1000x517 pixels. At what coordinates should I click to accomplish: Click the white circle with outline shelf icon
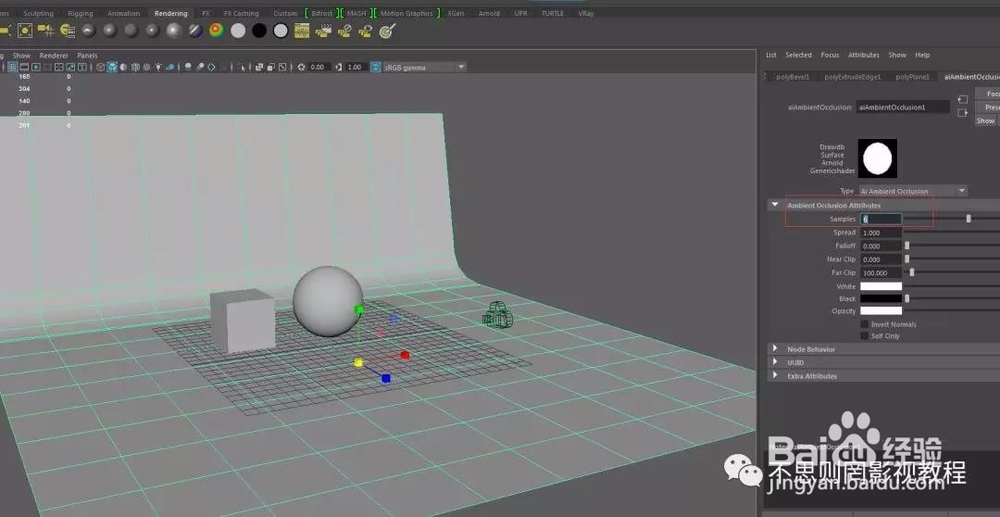click(x=281, y=30)
